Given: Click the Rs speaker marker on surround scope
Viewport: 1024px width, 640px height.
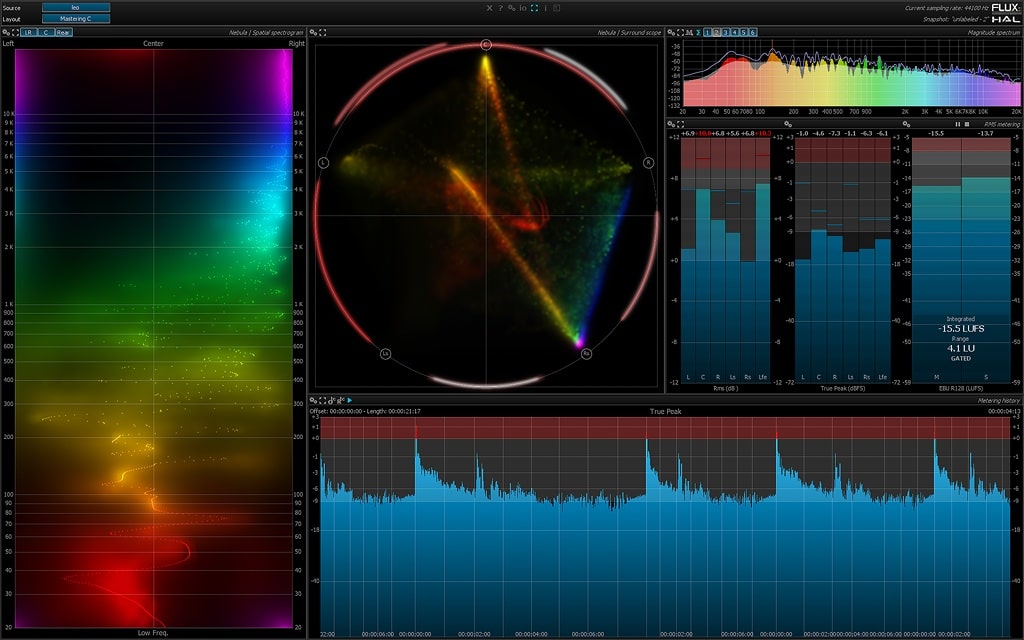Looking at the screenshot, I should [586, 353].
